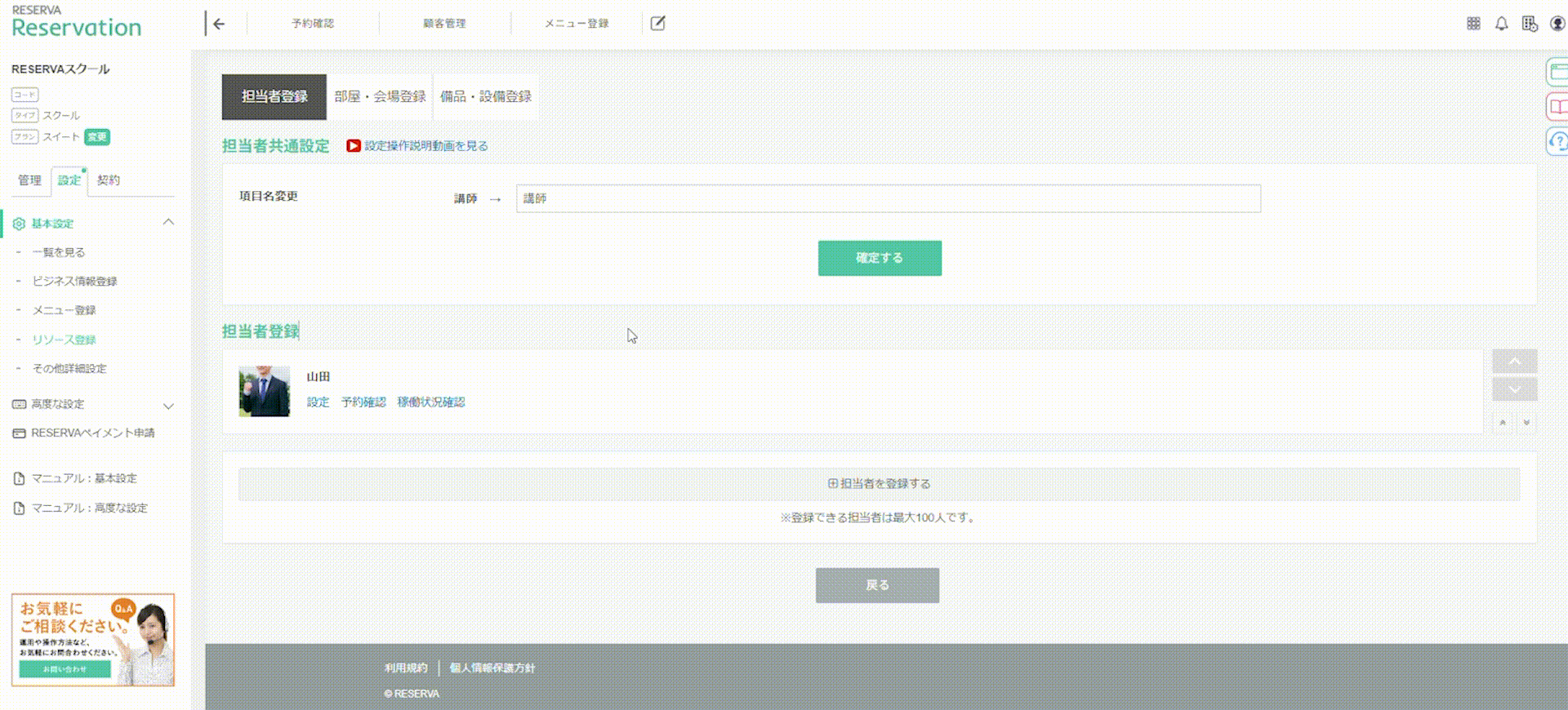The width and height of the screenshot is (1568, 710).
Task: Open help support icon on right edge
Action: point(1557,142)
